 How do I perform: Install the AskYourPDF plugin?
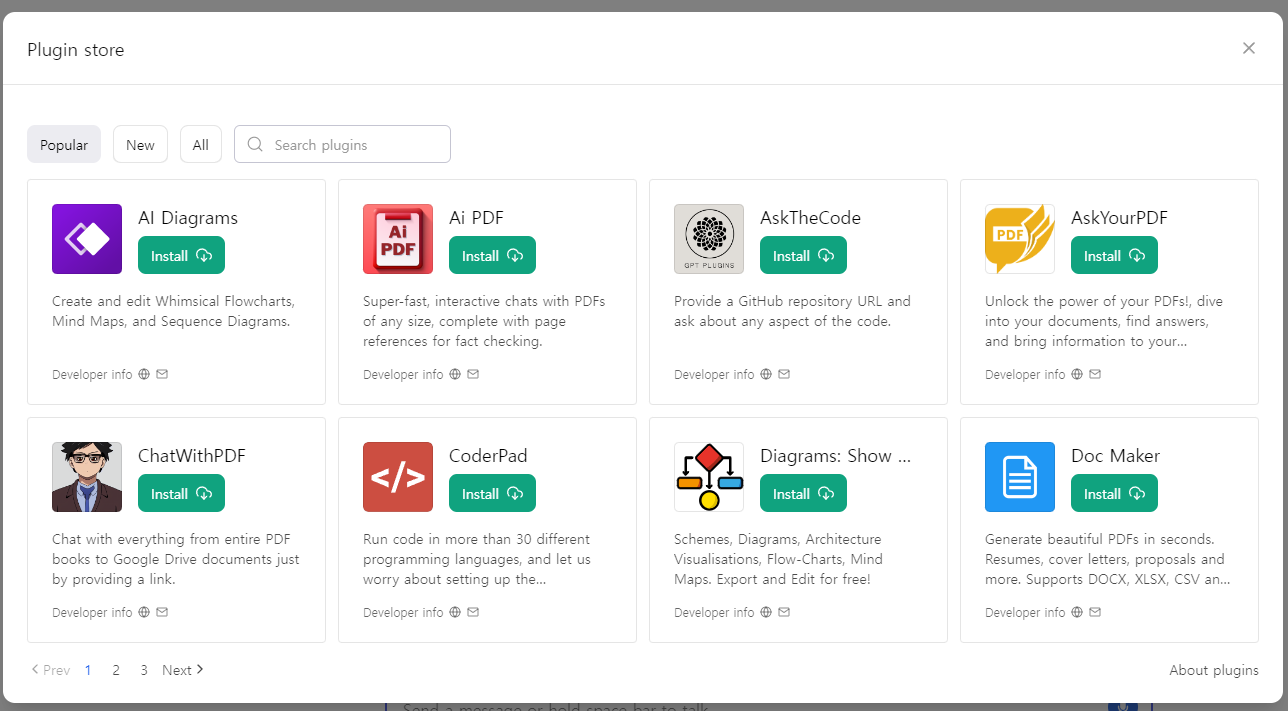coord(1114,255)
